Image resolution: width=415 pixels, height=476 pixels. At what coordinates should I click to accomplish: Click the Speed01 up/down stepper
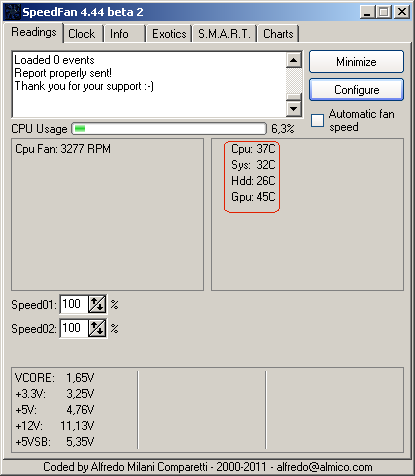click(x=97, y=304)
